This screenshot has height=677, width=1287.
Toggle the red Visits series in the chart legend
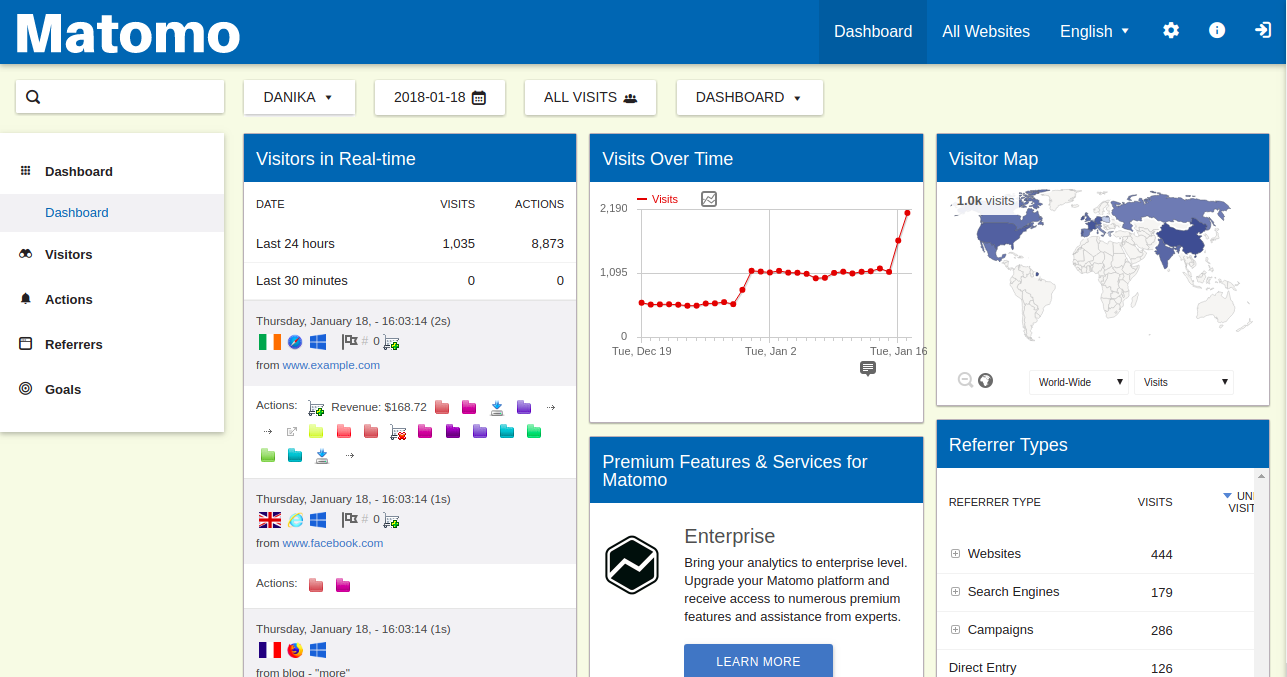tap(659, 199)
